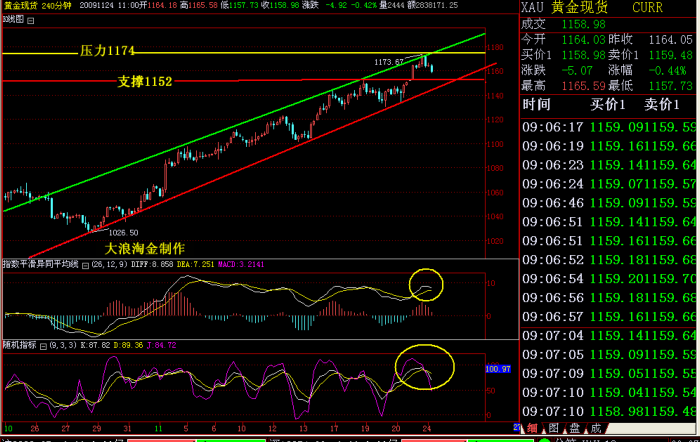Viewport: 700px width, 442px height.
Task: Click the 买价1 column header in tick list
Action: 608,105
